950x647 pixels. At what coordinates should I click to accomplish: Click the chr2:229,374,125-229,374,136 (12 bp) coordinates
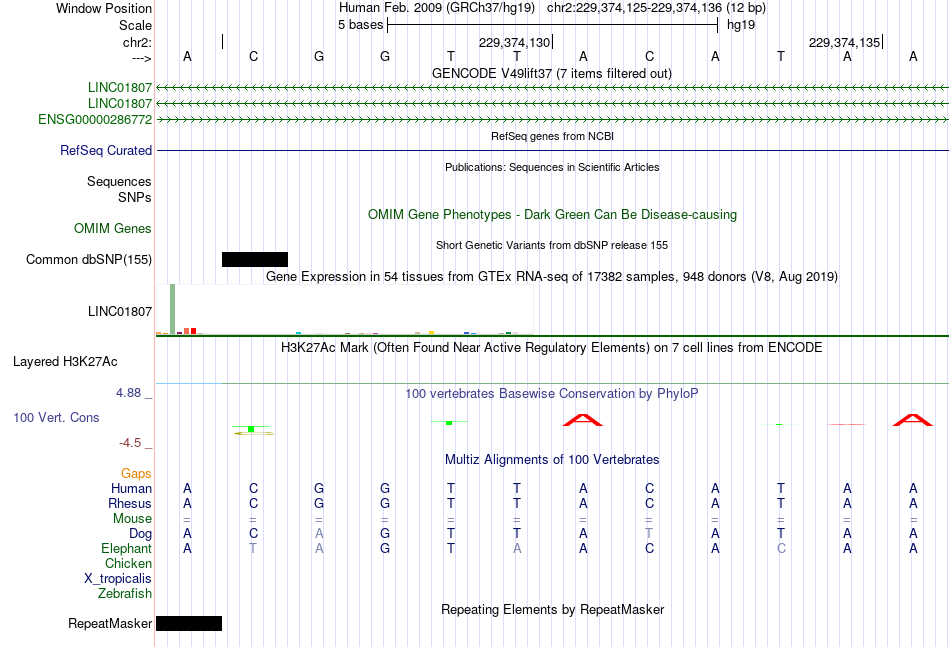pyautogui.click(x=656, y=8)
